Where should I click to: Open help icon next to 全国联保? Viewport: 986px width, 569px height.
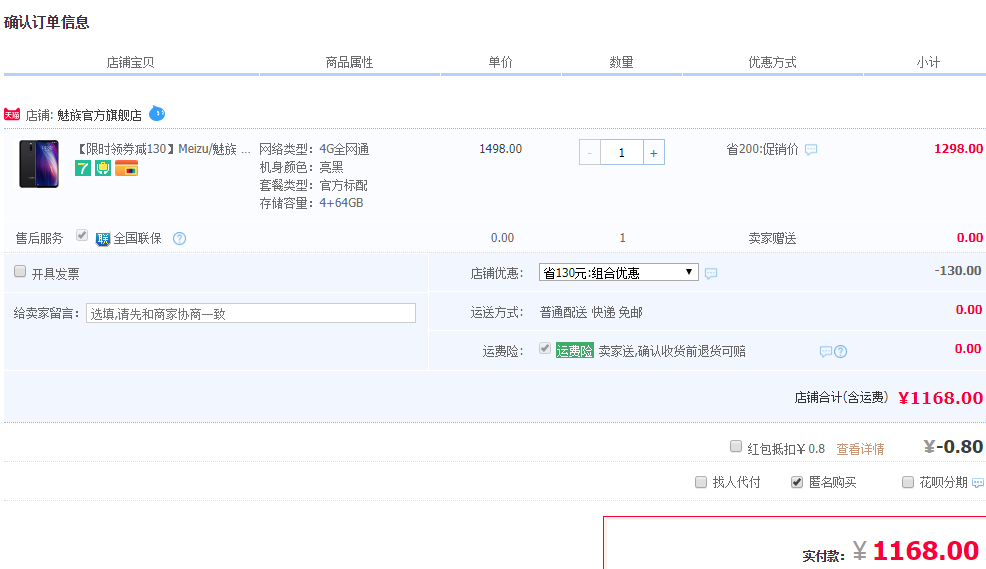pos(179,238)
